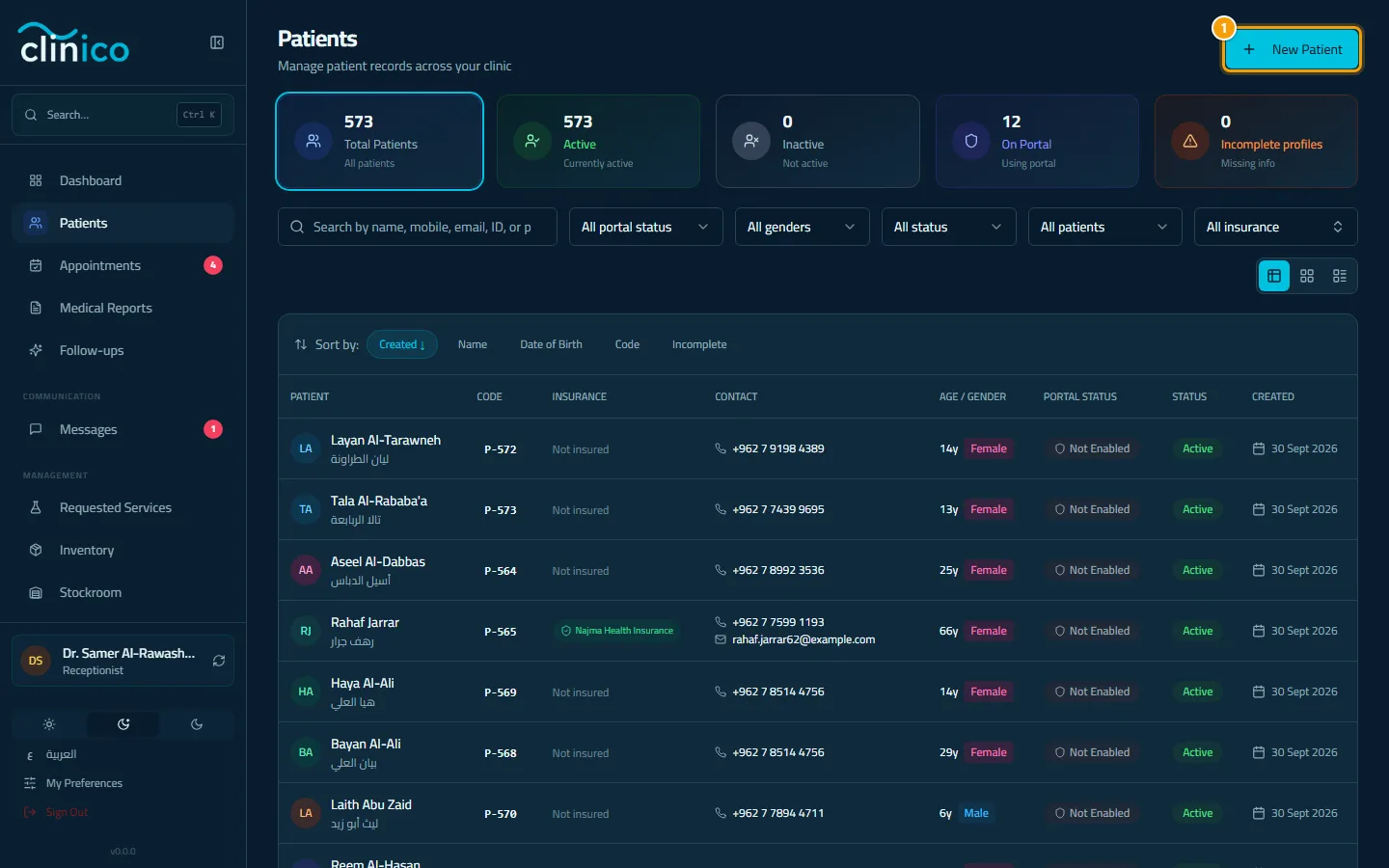1389x868 pixels.
Task: Switch language to العربية
Action: pyautogui.click(x=61, y=754)
